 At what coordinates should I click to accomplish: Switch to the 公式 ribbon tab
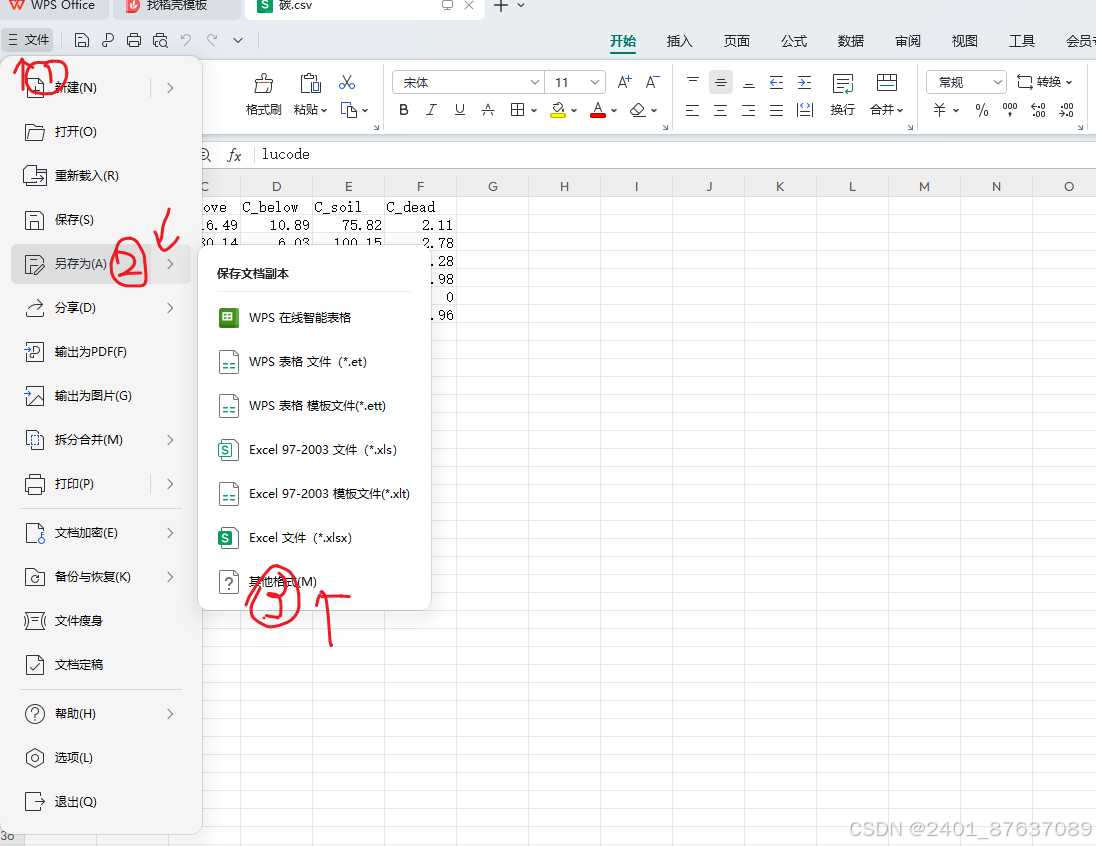(x=794, y=41)
